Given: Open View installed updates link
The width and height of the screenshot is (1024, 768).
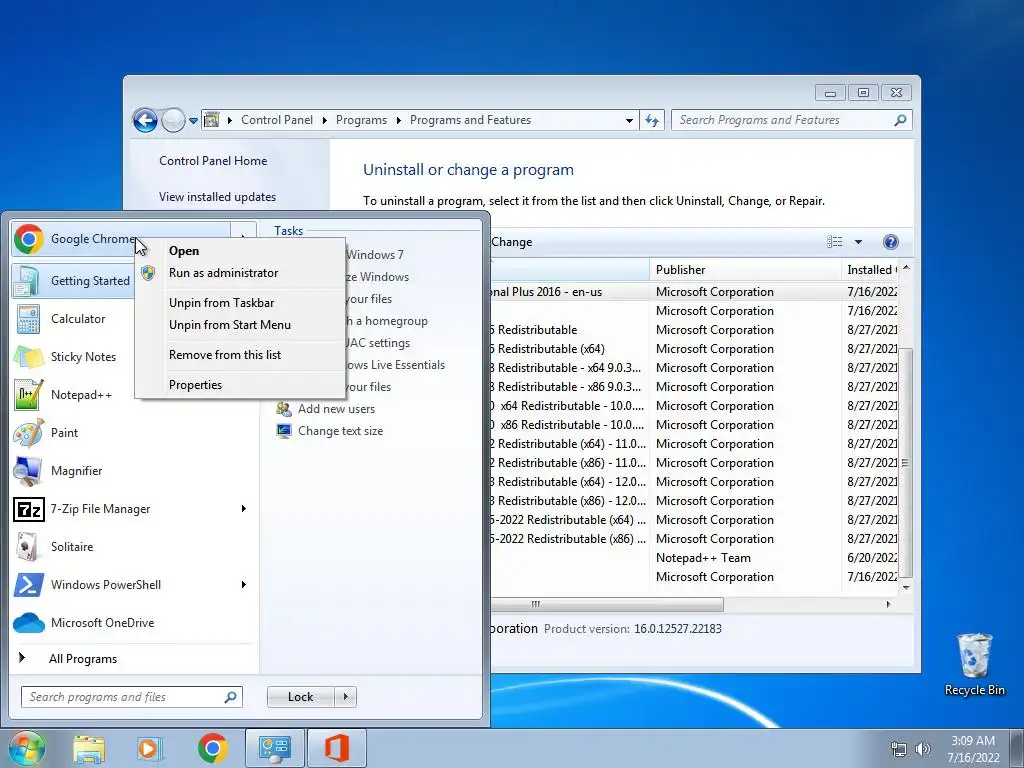Looking at the screenshot, I should pyautogui.click(x=217, y=197).
